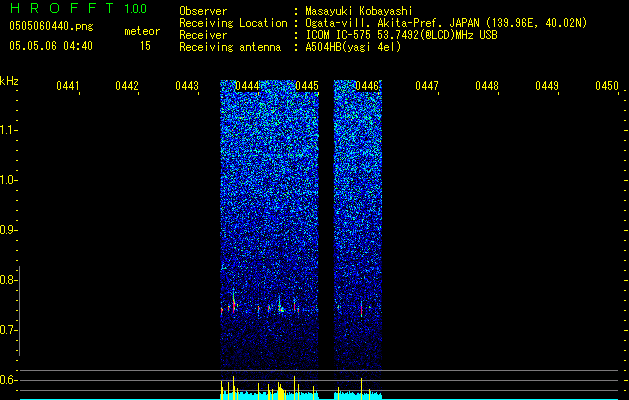Click the 0445 time marker
This screenshot has width=629, height=400.
[x=307, y=86]
